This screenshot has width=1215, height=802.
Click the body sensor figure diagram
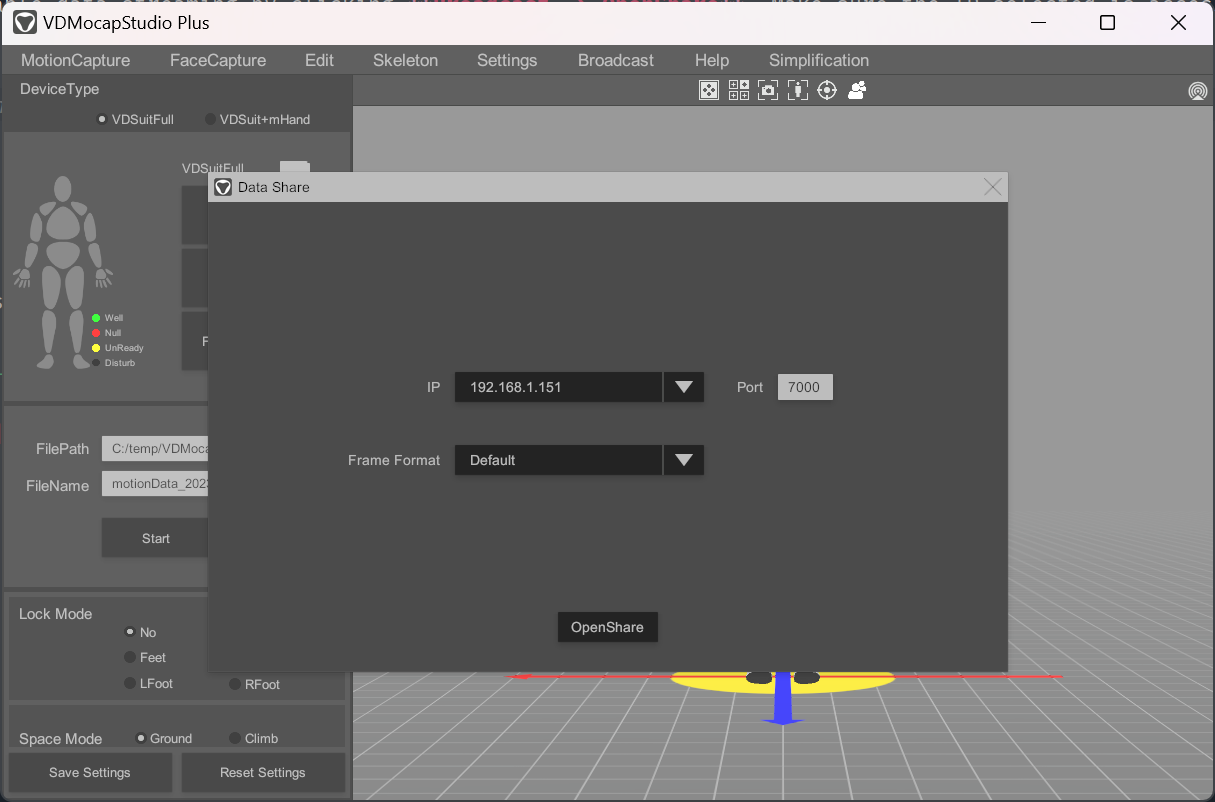click(62, 272)
